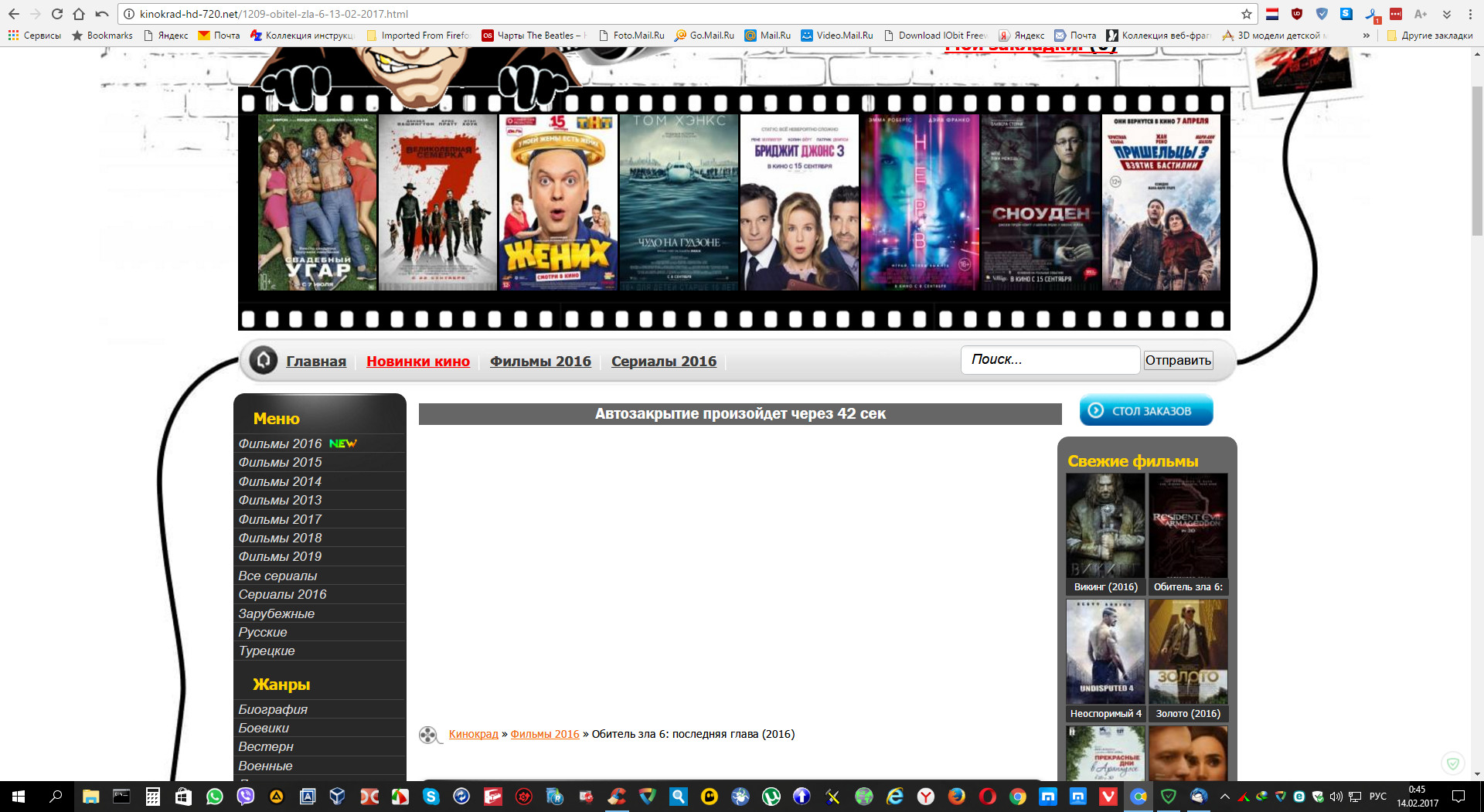1484x812 pixels.
Task: Click the round home icon beside Главная
Action: coord(264,360)
